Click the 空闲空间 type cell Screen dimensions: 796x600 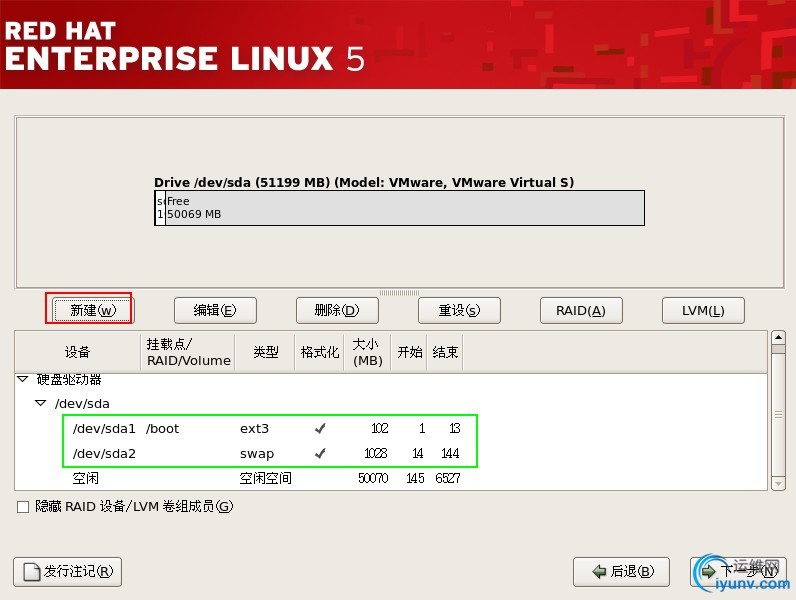(x=266, y=478)
